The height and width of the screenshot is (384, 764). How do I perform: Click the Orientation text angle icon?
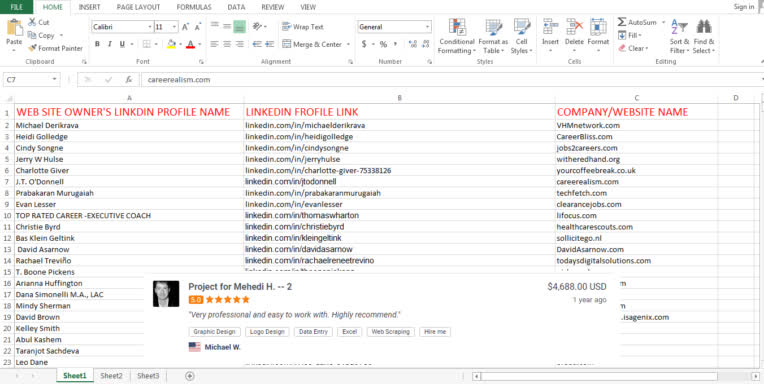pyautogui.click(x=258, y=27)
